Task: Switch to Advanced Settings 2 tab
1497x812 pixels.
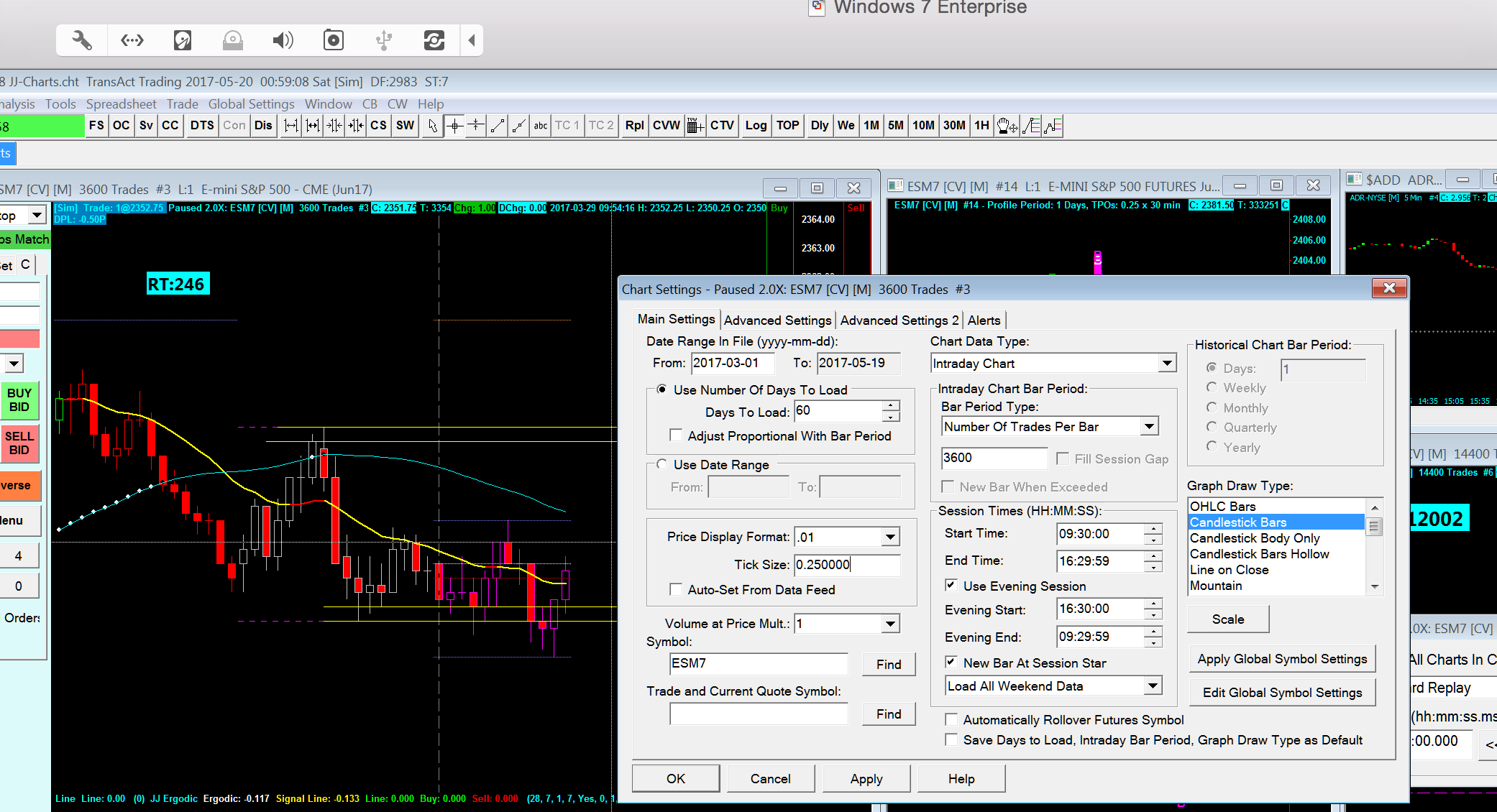Action: click(x=899, y=320)
